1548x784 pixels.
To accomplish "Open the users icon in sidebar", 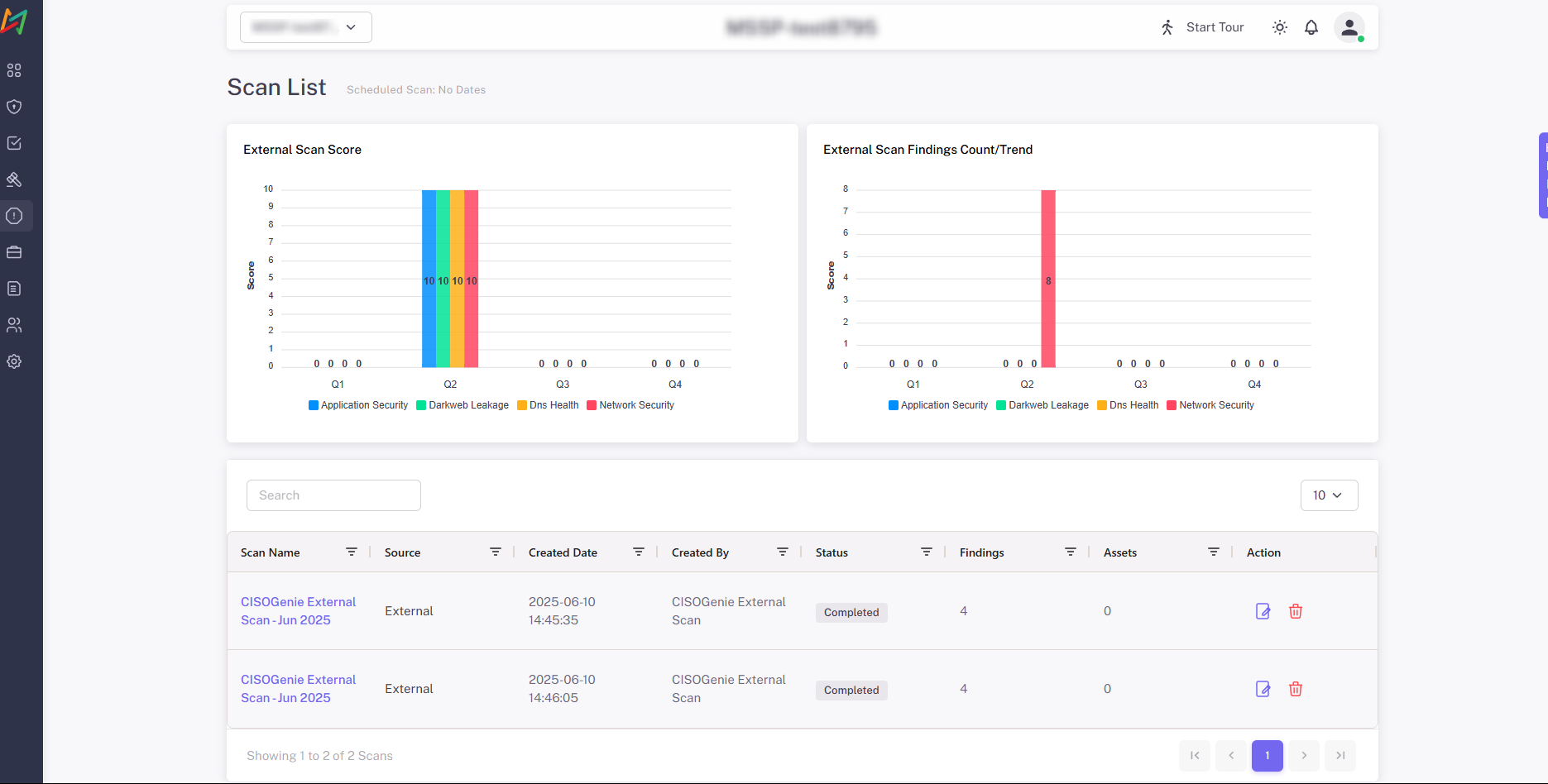I will pos(14,325).
